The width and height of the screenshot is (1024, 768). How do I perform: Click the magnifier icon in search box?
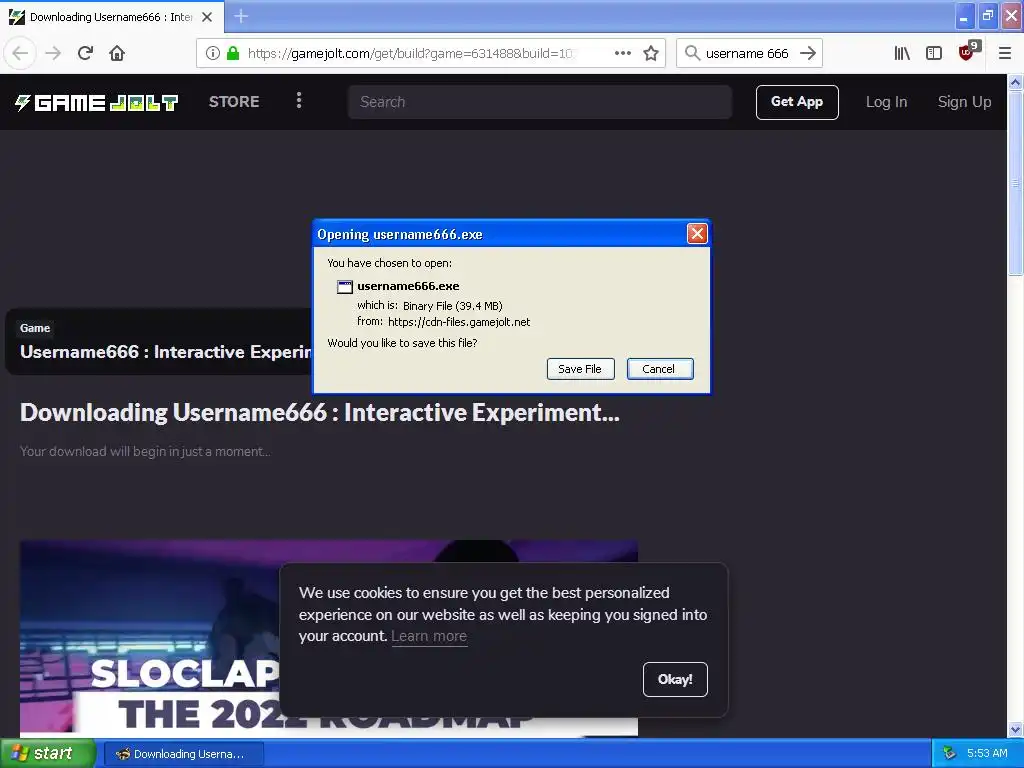692,53
